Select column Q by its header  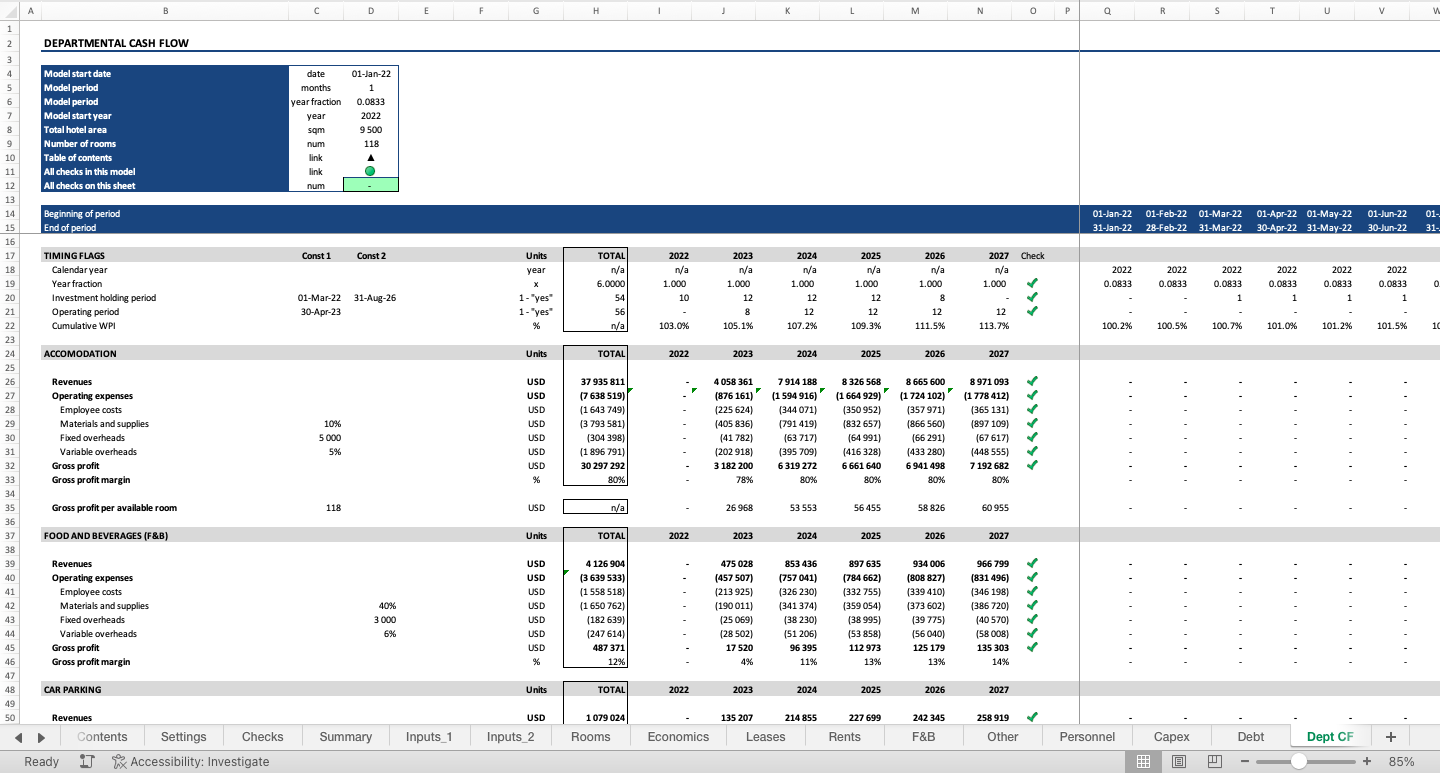(1106, 11)
